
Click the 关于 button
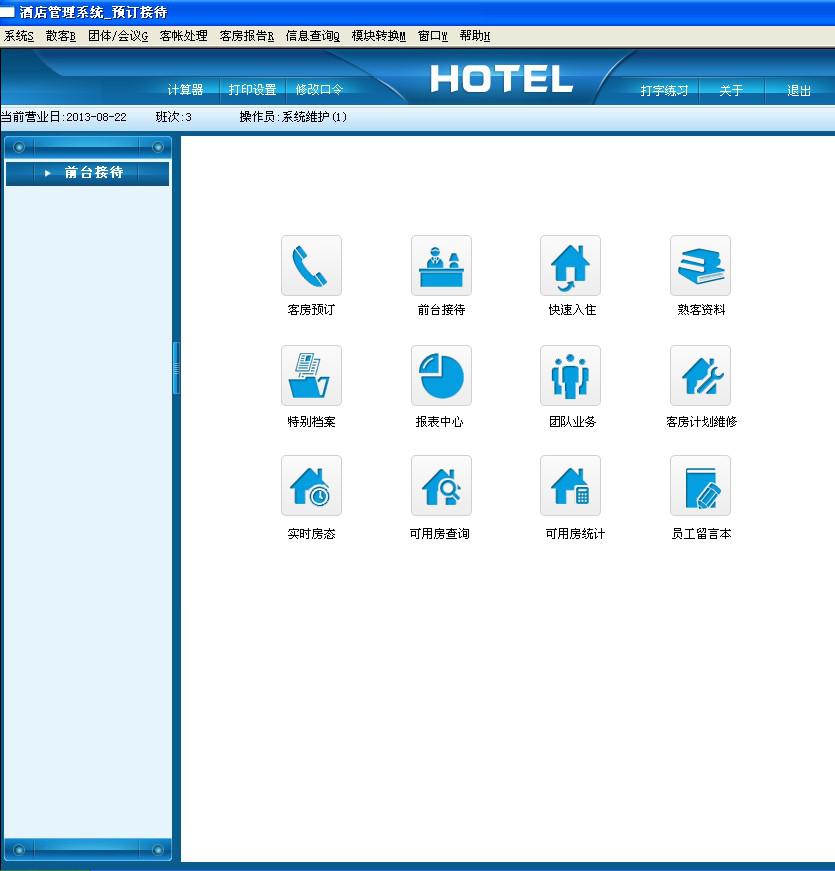(x=731, y=91)
